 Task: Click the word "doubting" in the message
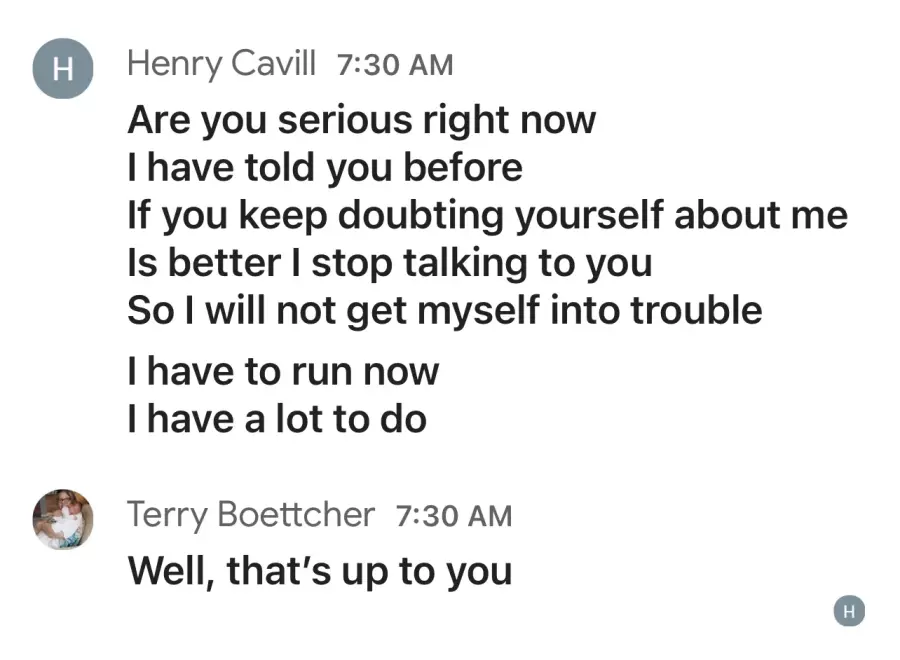[x=421, y=218]
